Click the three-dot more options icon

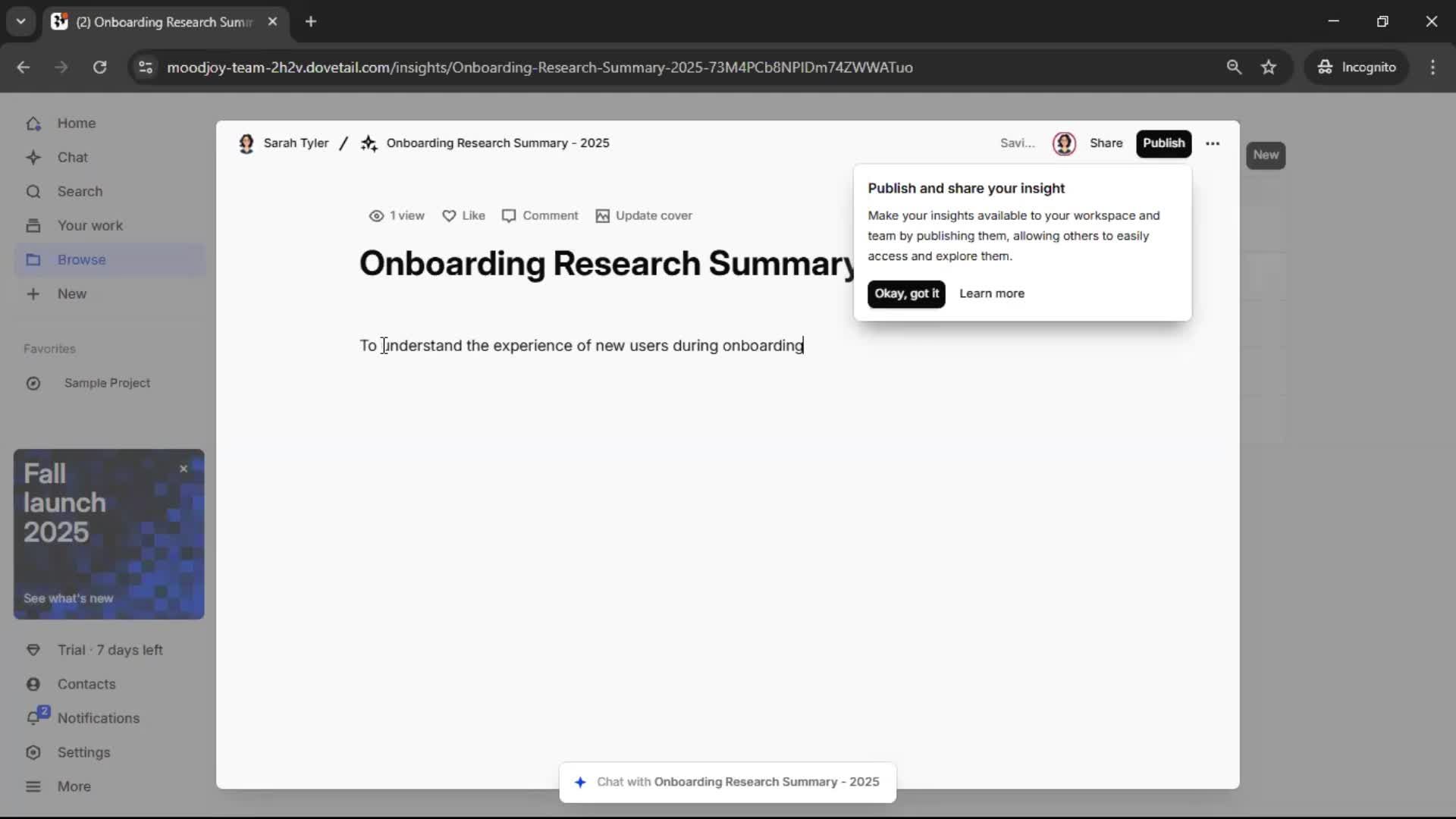1213,143
